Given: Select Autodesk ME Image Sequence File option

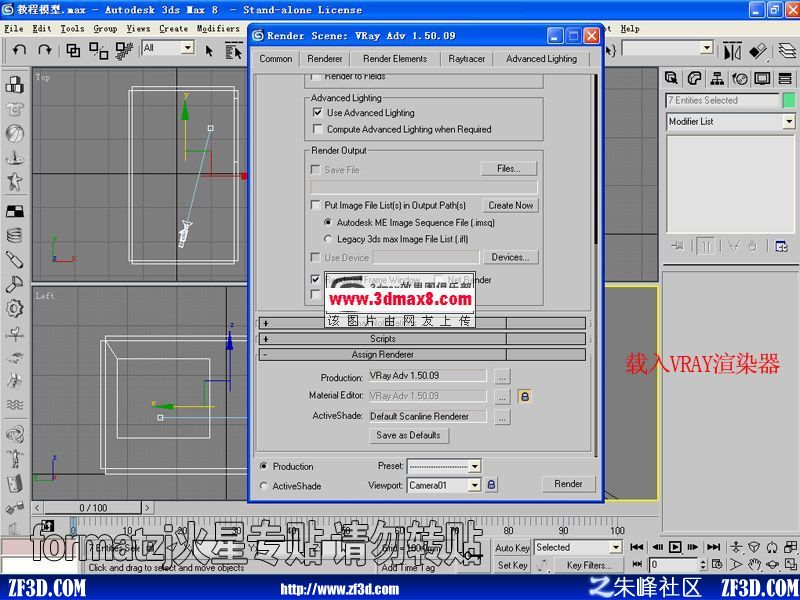Looking at the screenshot, I should (328, 222).
